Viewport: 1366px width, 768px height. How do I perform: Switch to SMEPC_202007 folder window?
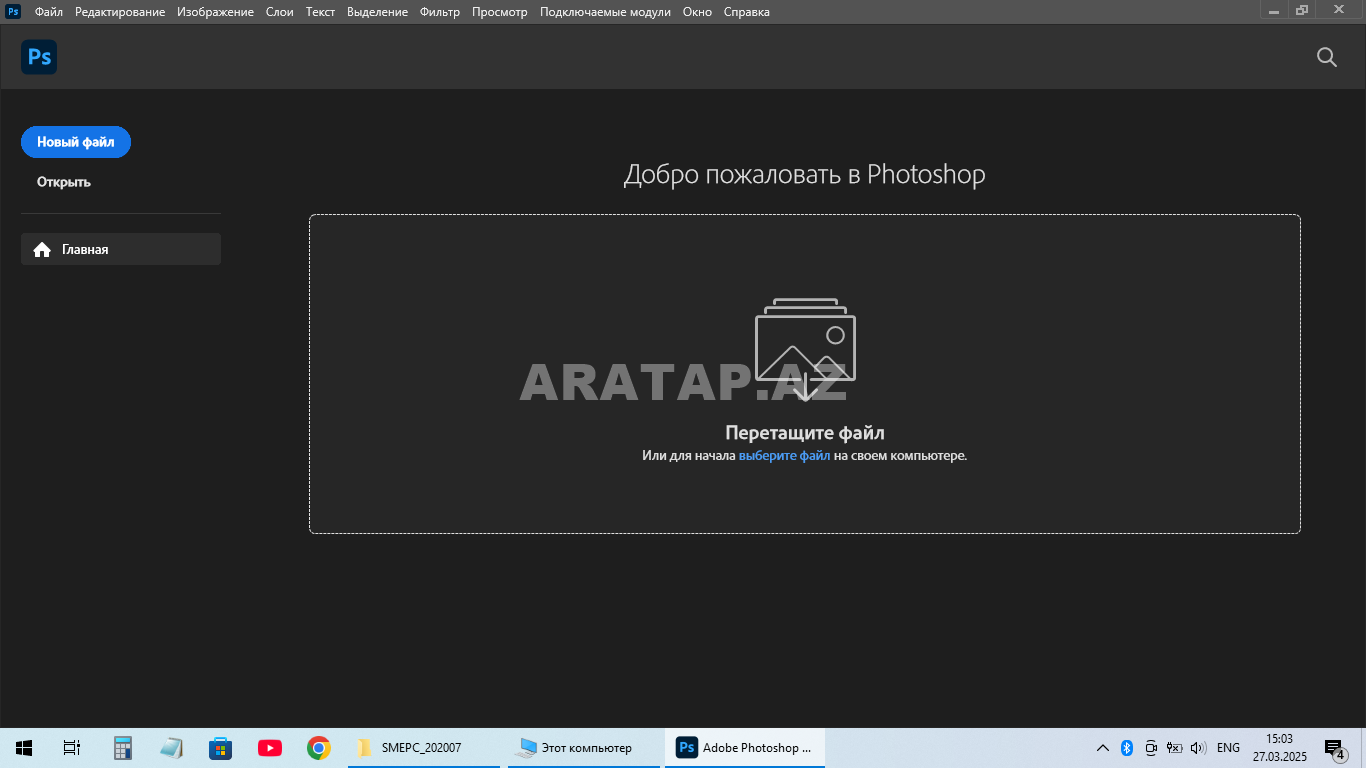[x=424, y=748]
